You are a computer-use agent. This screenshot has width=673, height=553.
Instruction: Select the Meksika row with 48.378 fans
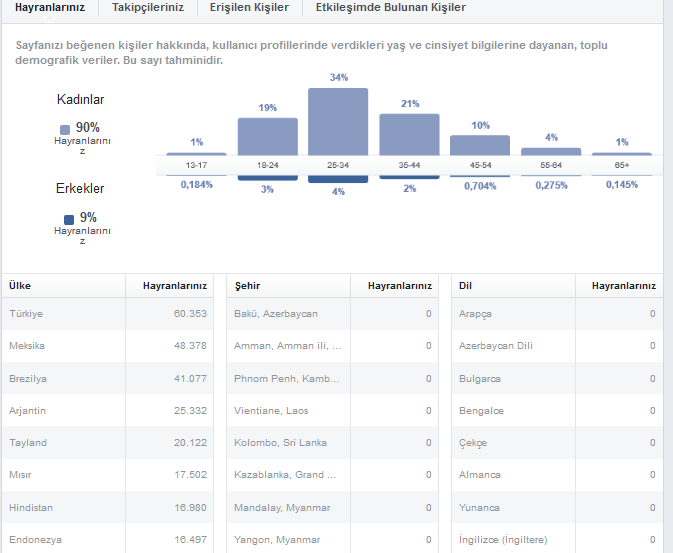[x=108, y=346]
